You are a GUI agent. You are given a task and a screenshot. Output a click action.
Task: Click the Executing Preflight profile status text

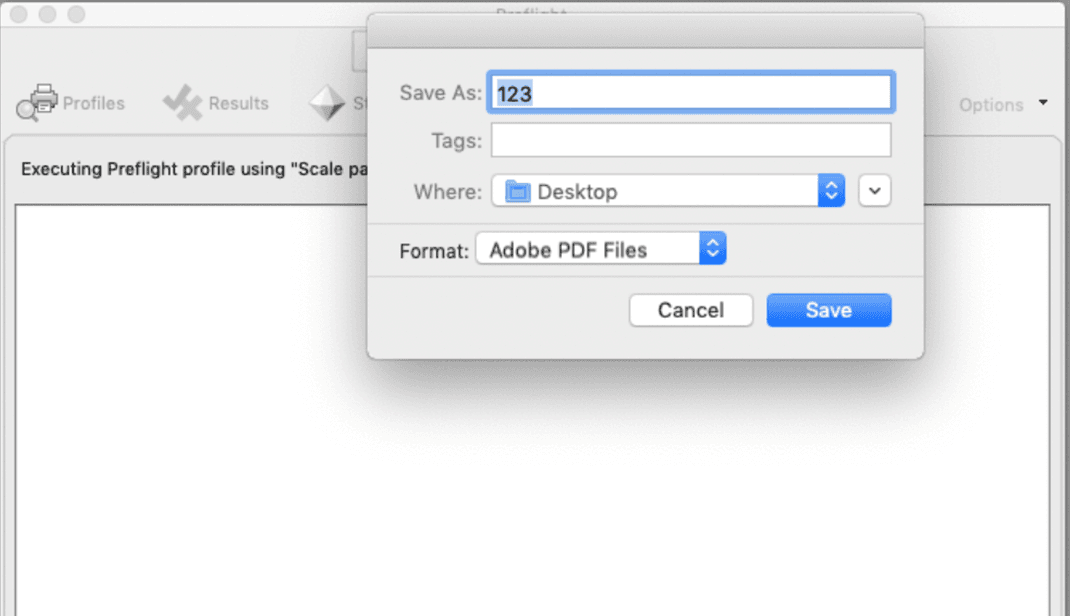click(x=194, y=169)
